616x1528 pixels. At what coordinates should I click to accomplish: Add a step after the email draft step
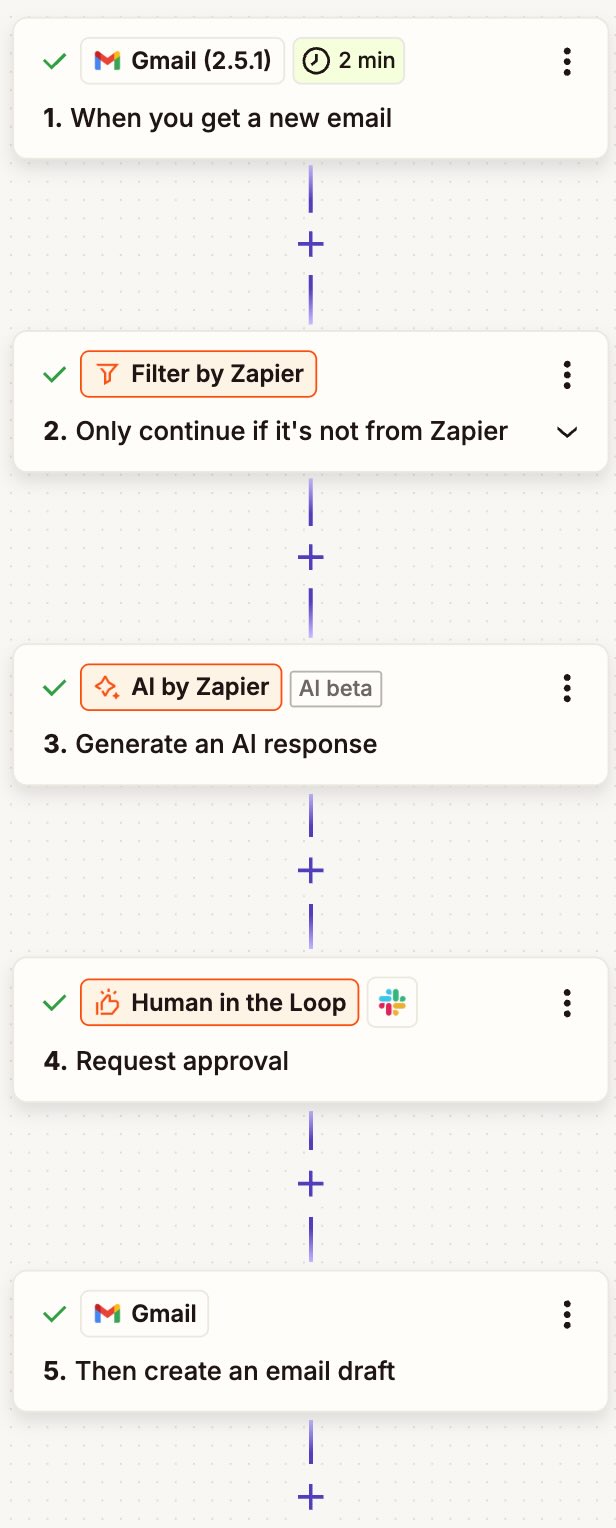pos(310,1497)
